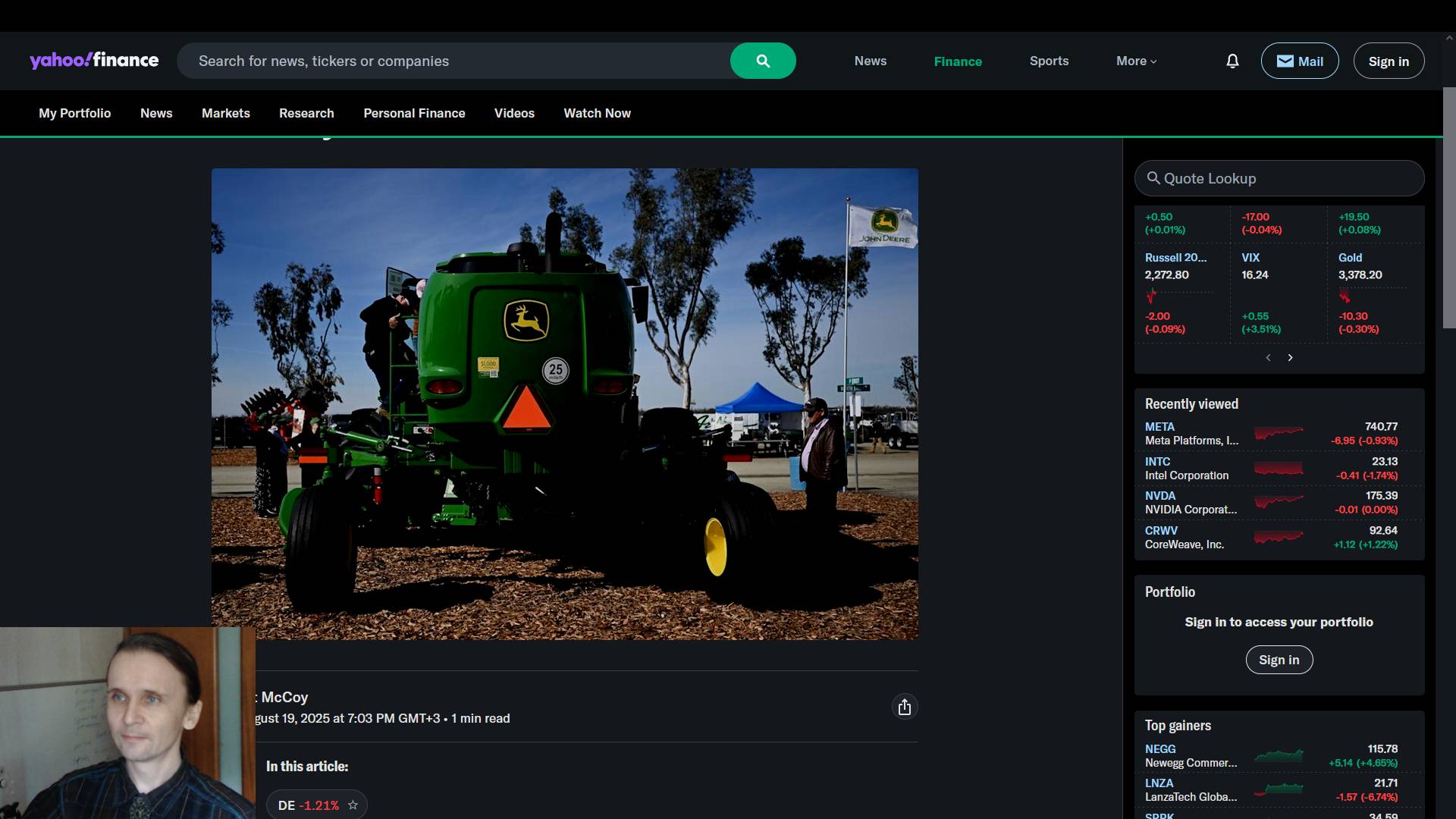The width and height of the screenshot is (1456, 819).
Task: Click the Sign in button in Portfolio panel
Action: [1279, 660]
